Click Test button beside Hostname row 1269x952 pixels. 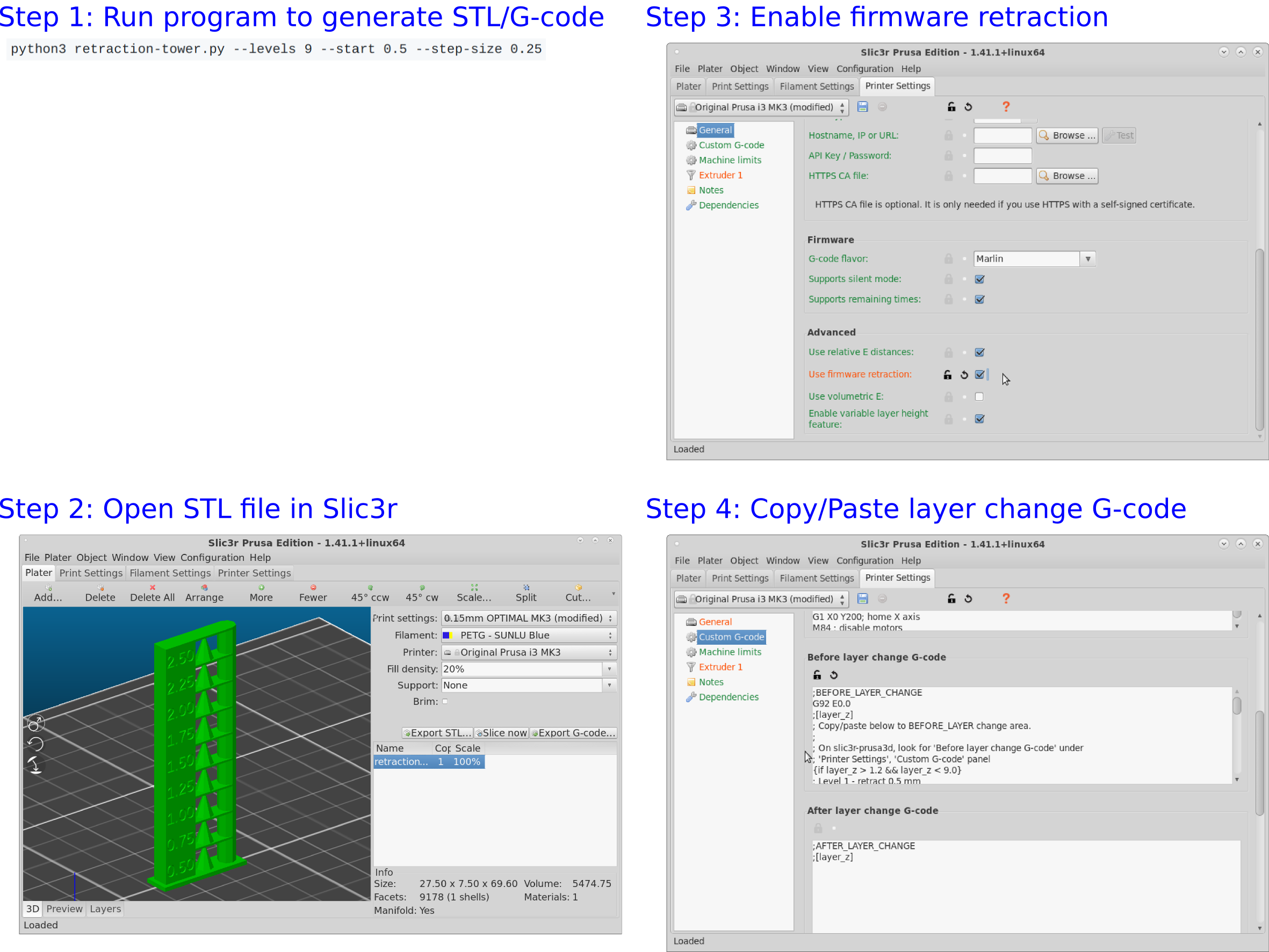click(1119, 135)
